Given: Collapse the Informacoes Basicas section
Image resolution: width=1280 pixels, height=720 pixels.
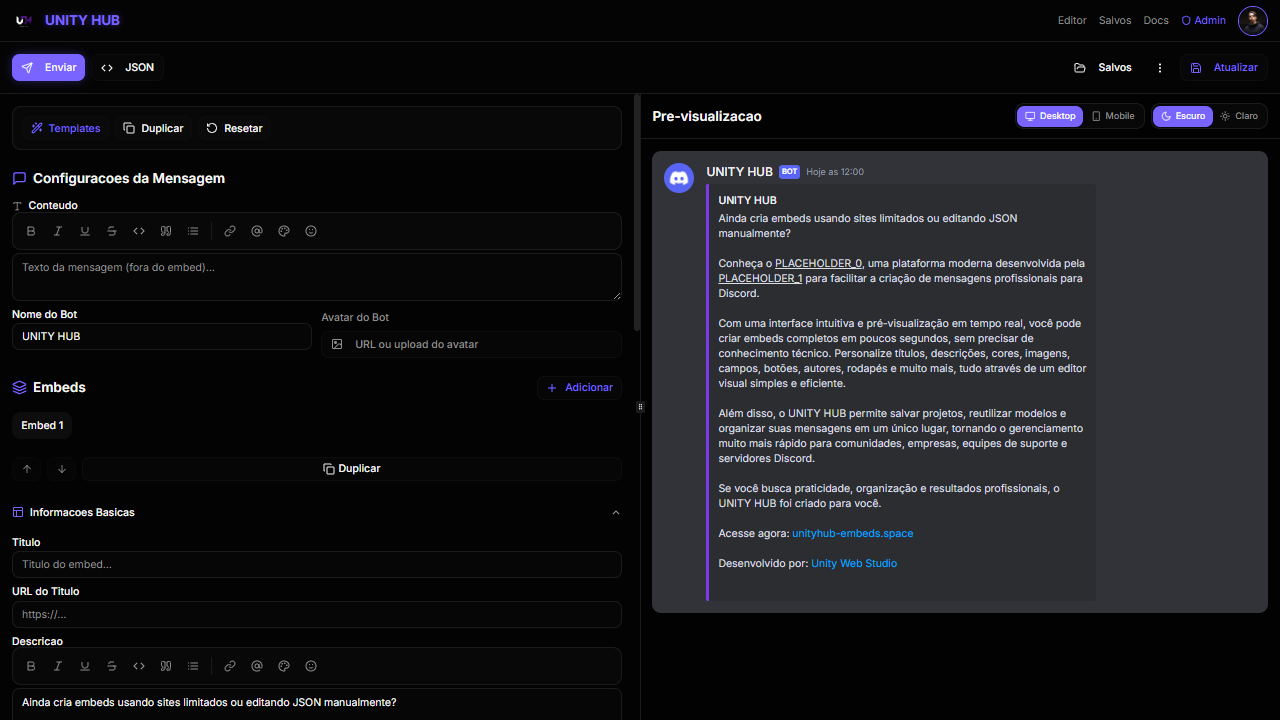Looking at the screenshot, I should point(616,513).
